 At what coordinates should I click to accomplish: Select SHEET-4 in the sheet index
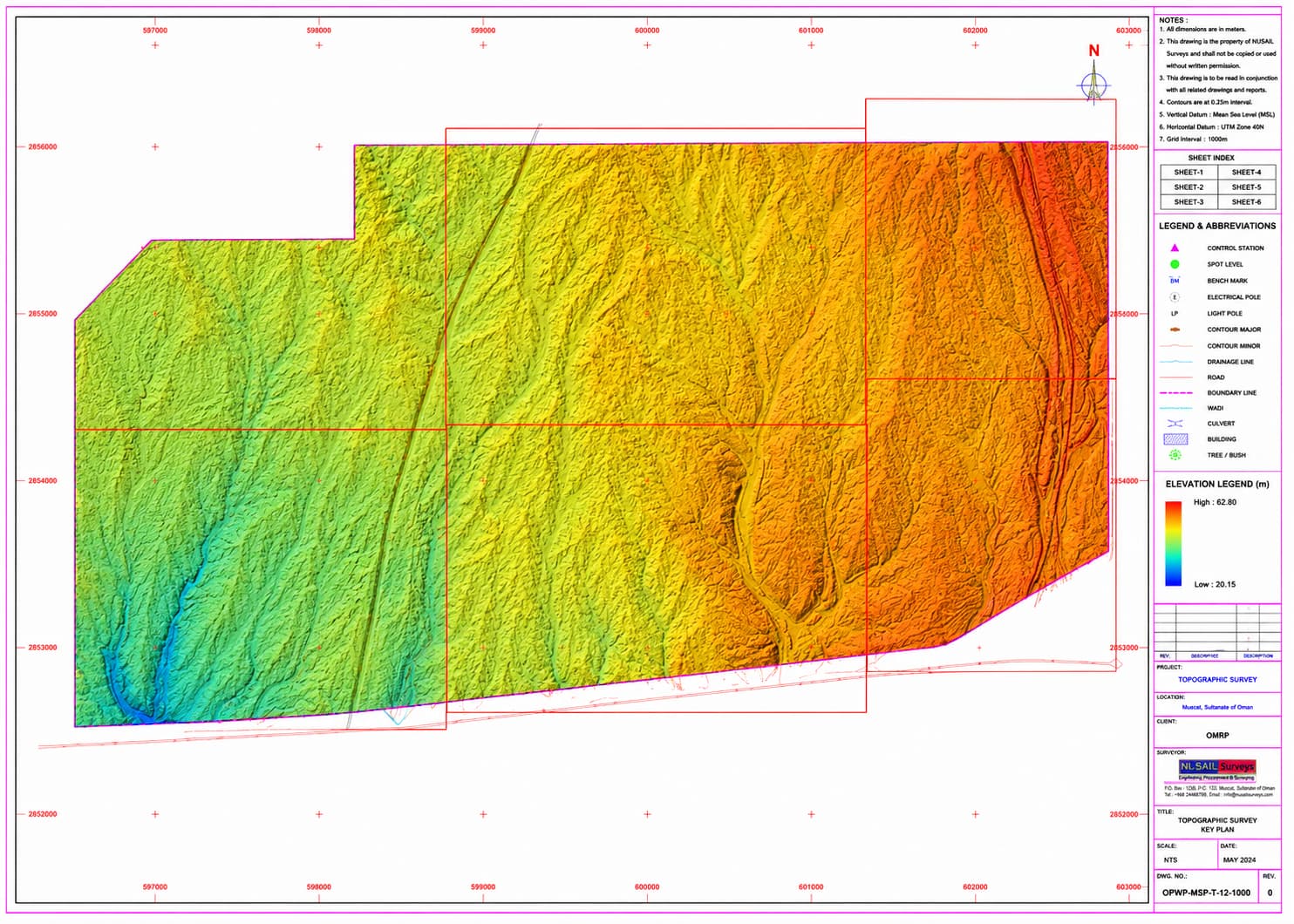pos(1246,173)
